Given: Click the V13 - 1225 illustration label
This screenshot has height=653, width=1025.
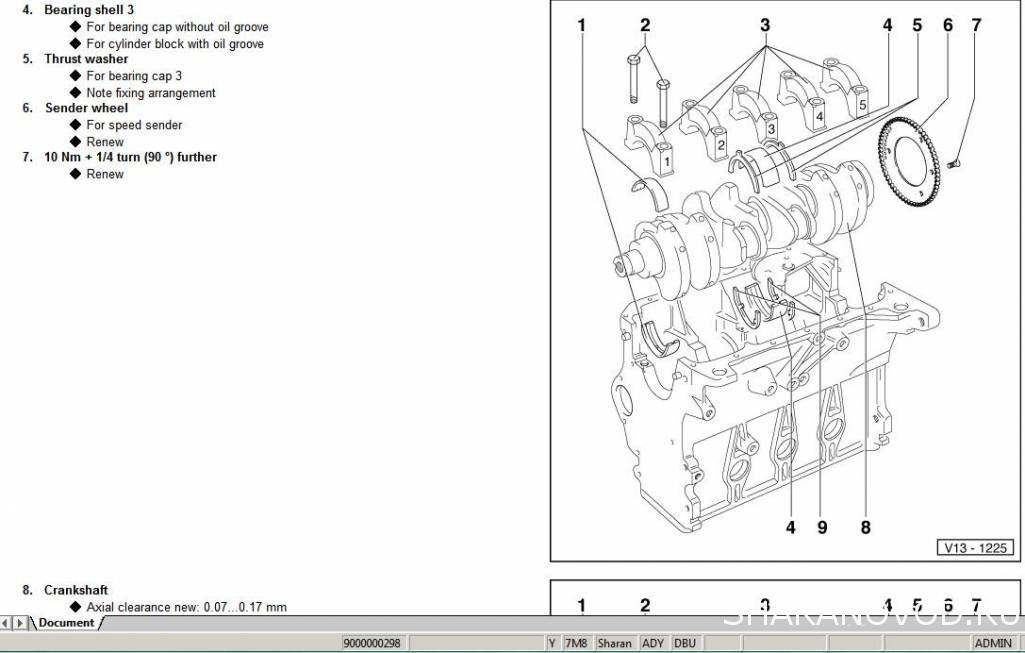Looking at the screenshot, I should (974, 547).
